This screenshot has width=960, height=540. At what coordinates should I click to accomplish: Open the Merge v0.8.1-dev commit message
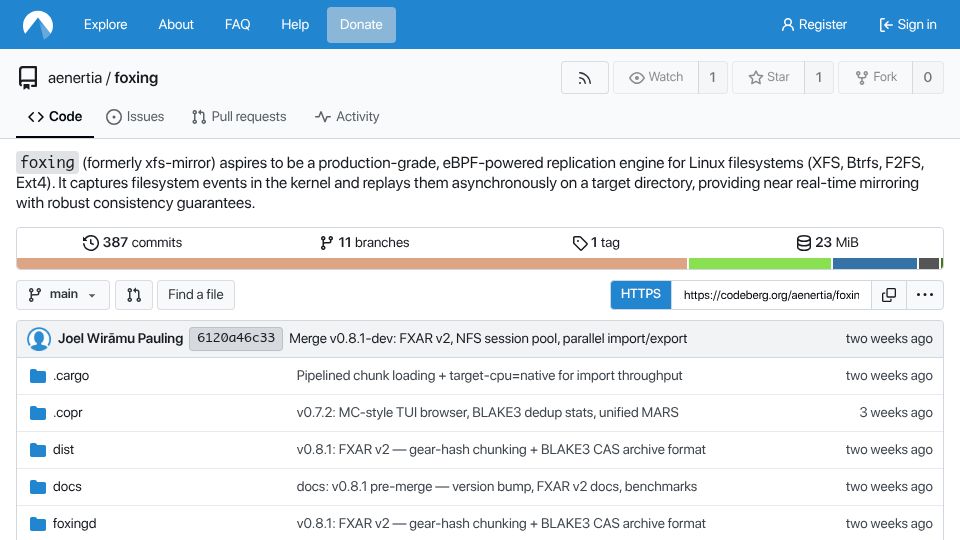488,339
